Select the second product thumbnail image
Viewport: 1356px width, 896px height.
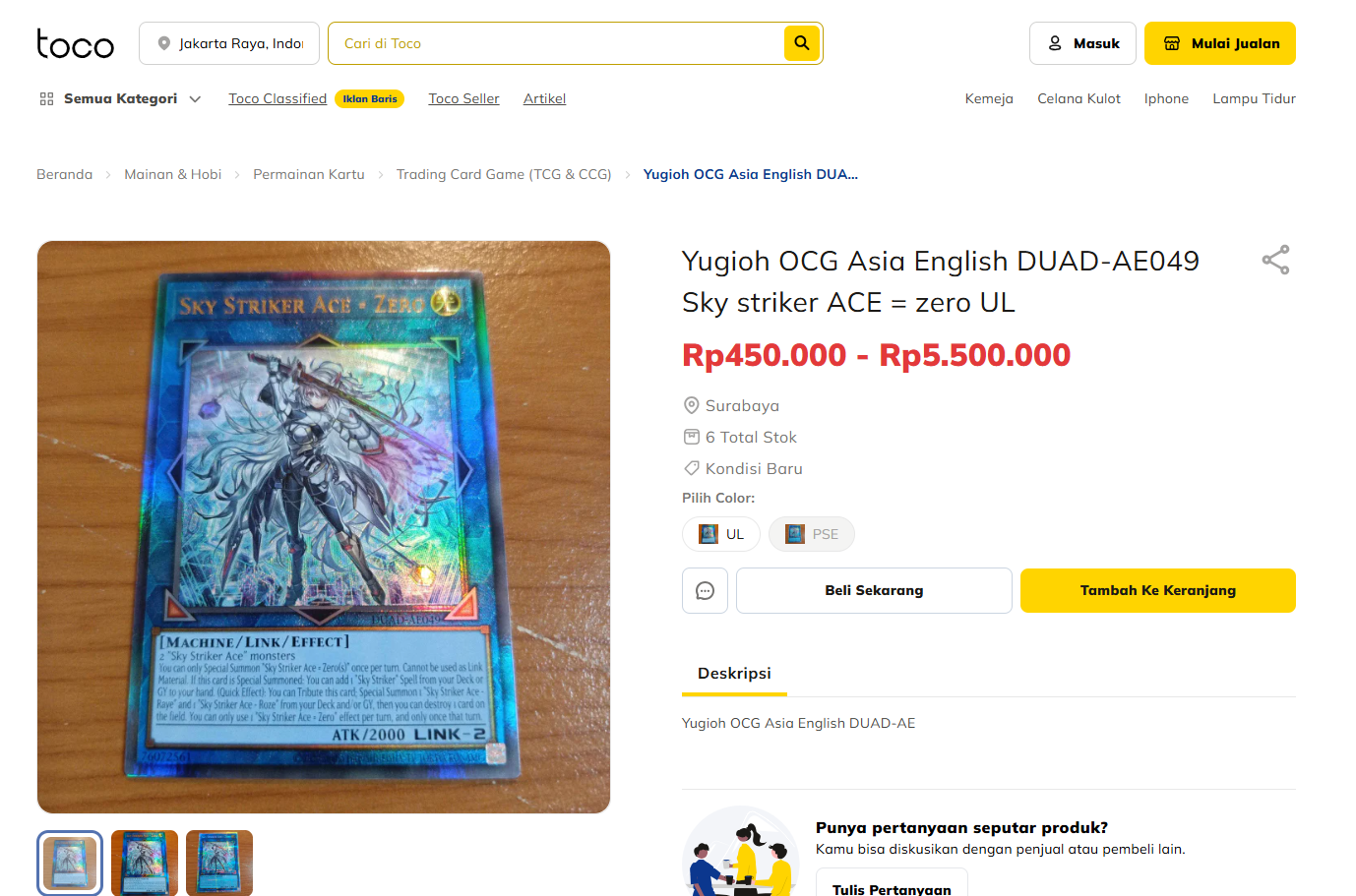coord(145,863)
